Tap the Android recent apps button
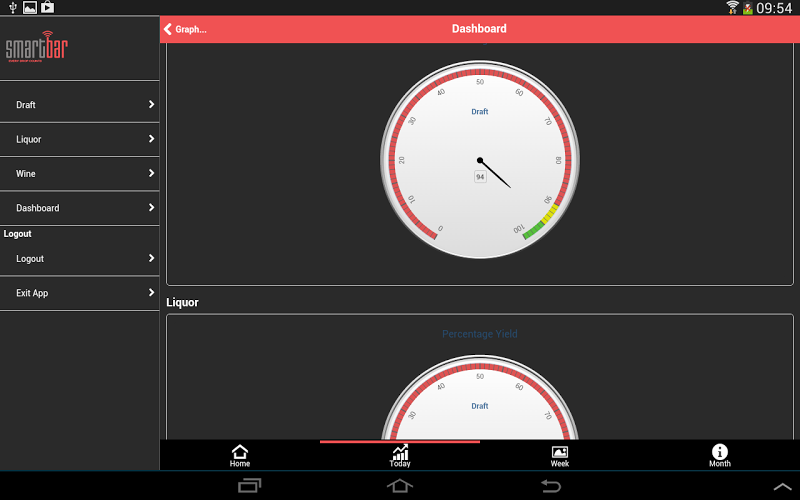This screenshot has width=800, height=500. pos(249,485)
